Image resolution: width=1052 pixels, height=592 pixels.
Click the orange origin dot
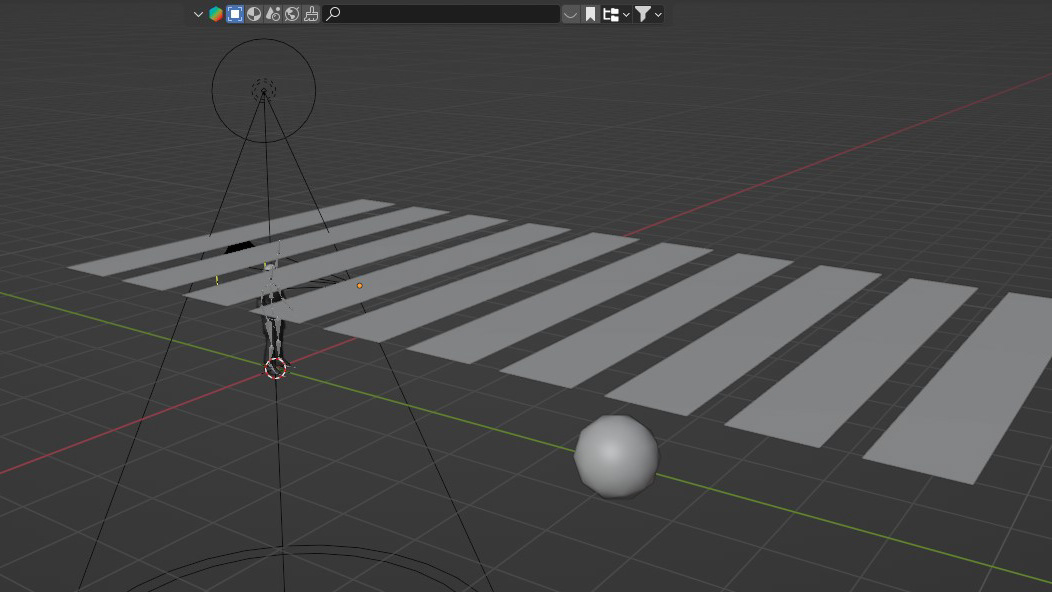click(x=360, y=286)
